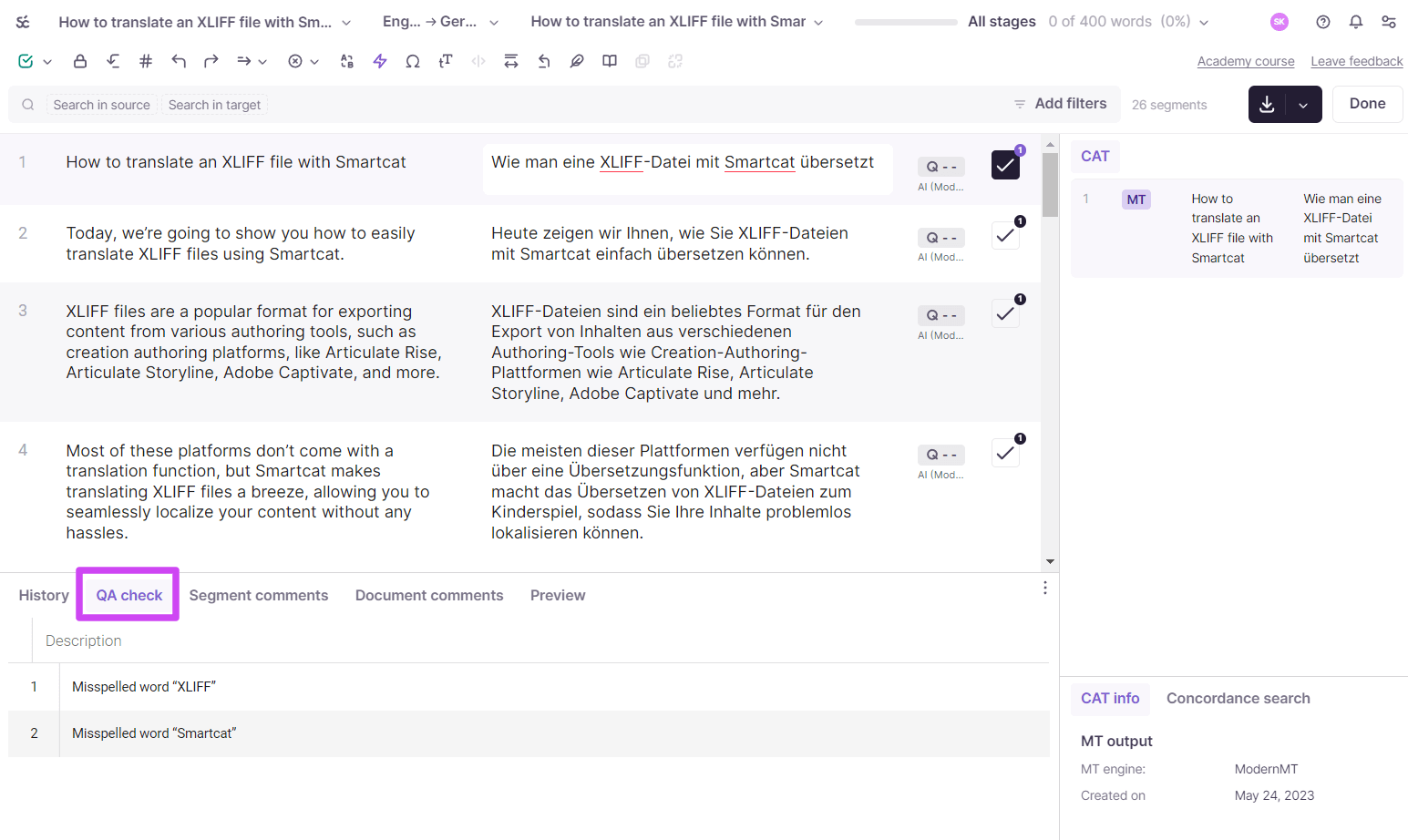
Task: Click the redo arrow icon
Action: click(211, 61)
